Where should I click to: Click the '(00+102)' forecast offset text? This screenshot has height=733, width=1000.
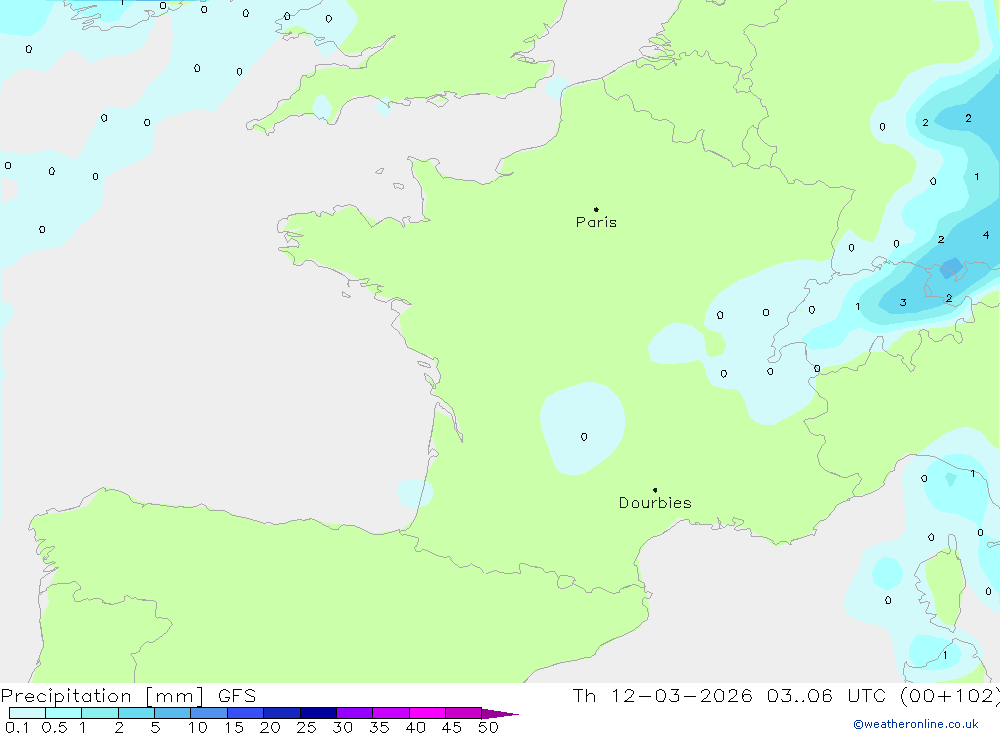point(950,695)
